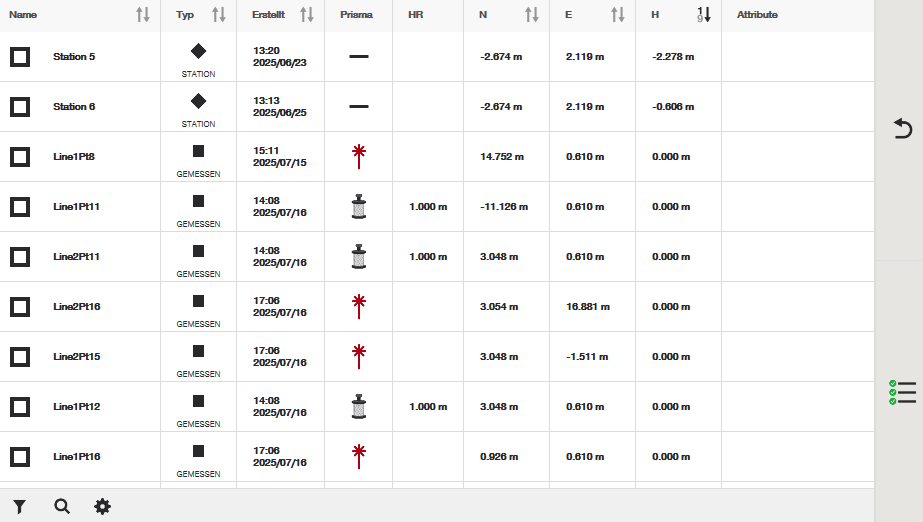
Task: Open the Station 6 point entry
Action: [x=74, y=107]
